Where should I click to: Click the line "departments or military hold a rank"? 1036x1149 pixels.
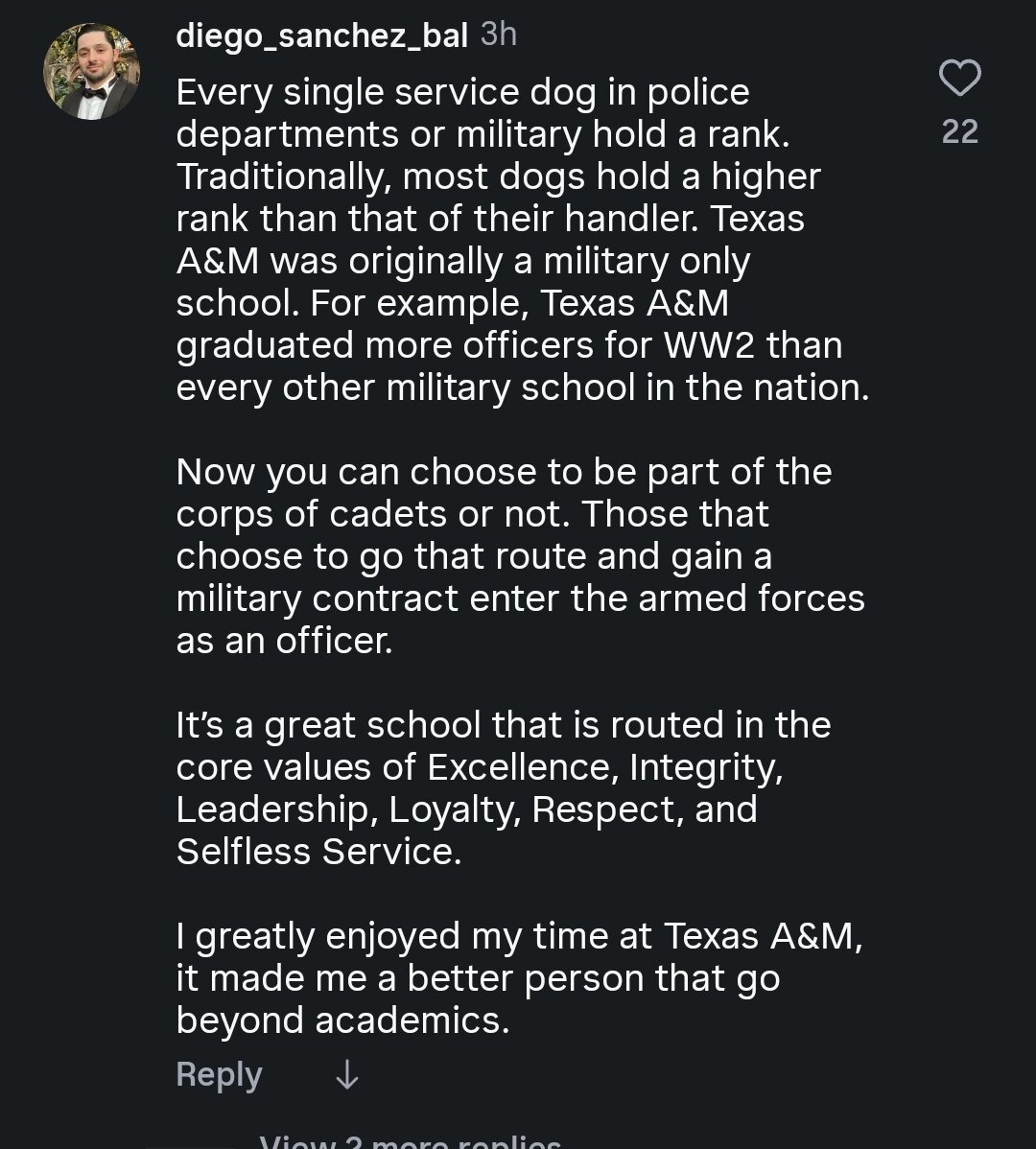tap(483, 134)
